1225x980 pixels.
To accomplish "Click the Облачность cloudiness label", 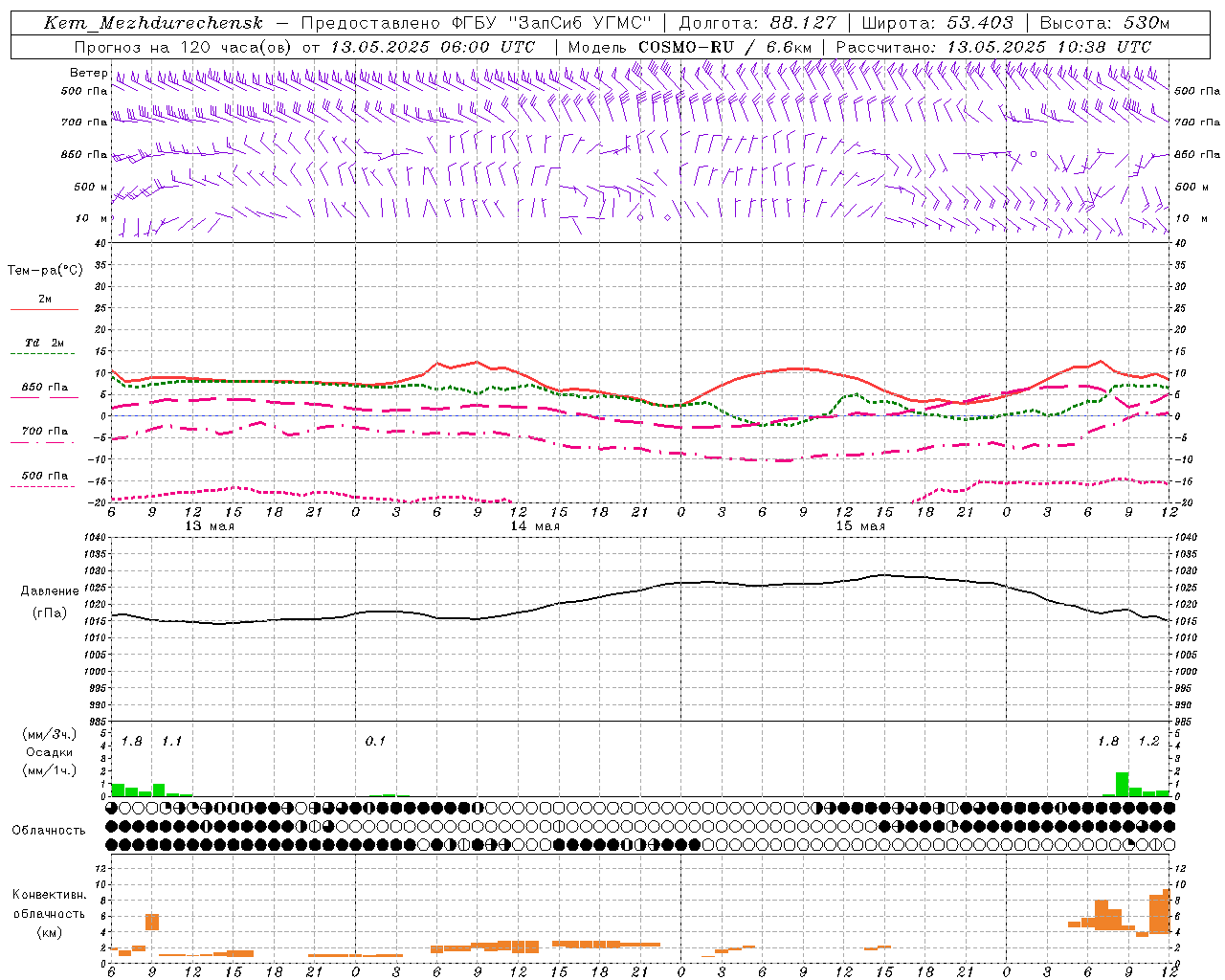I will [x=49, y=831].
